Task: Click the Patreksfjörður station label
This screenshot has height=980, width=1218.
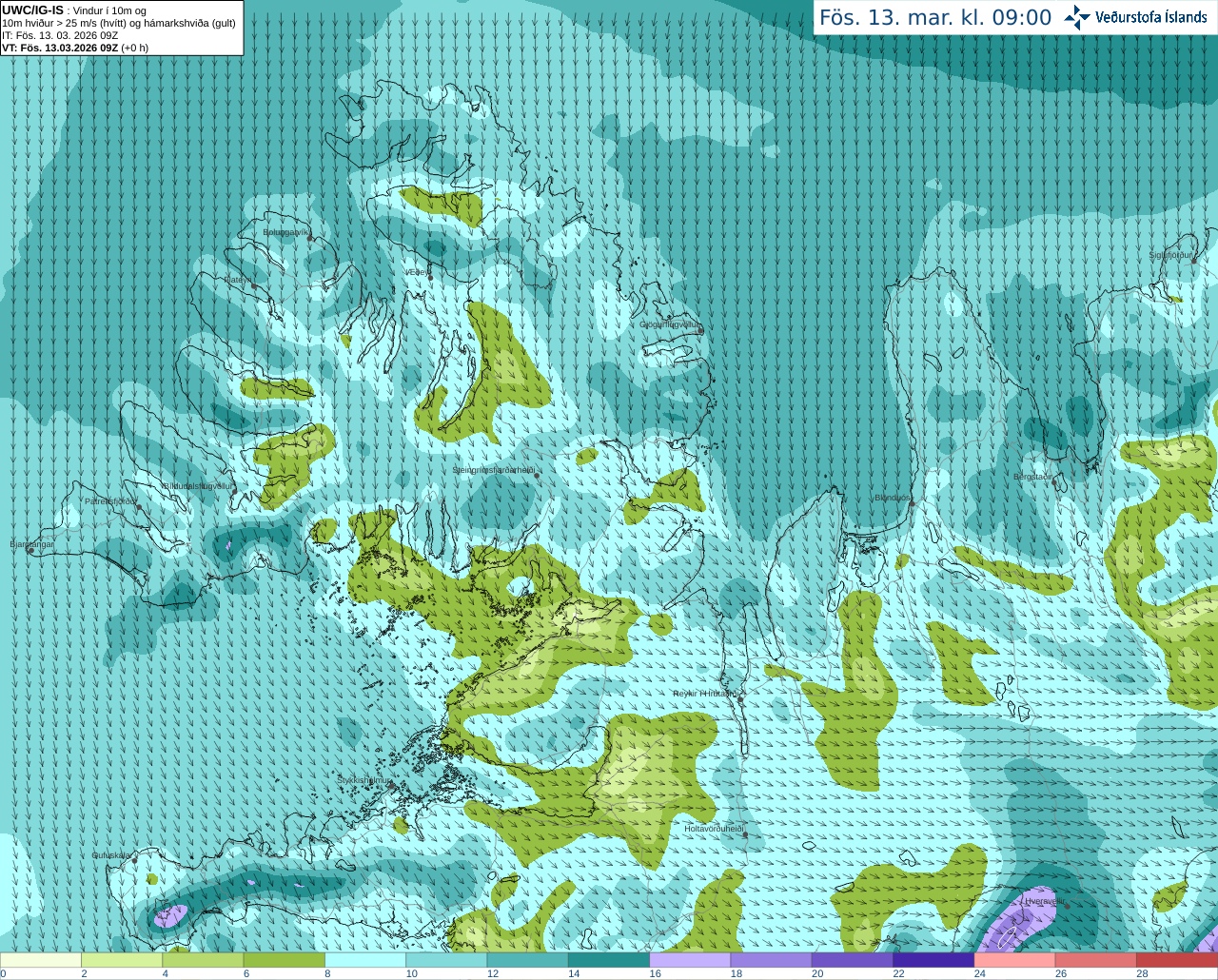Action: click(x=110, y=500)
